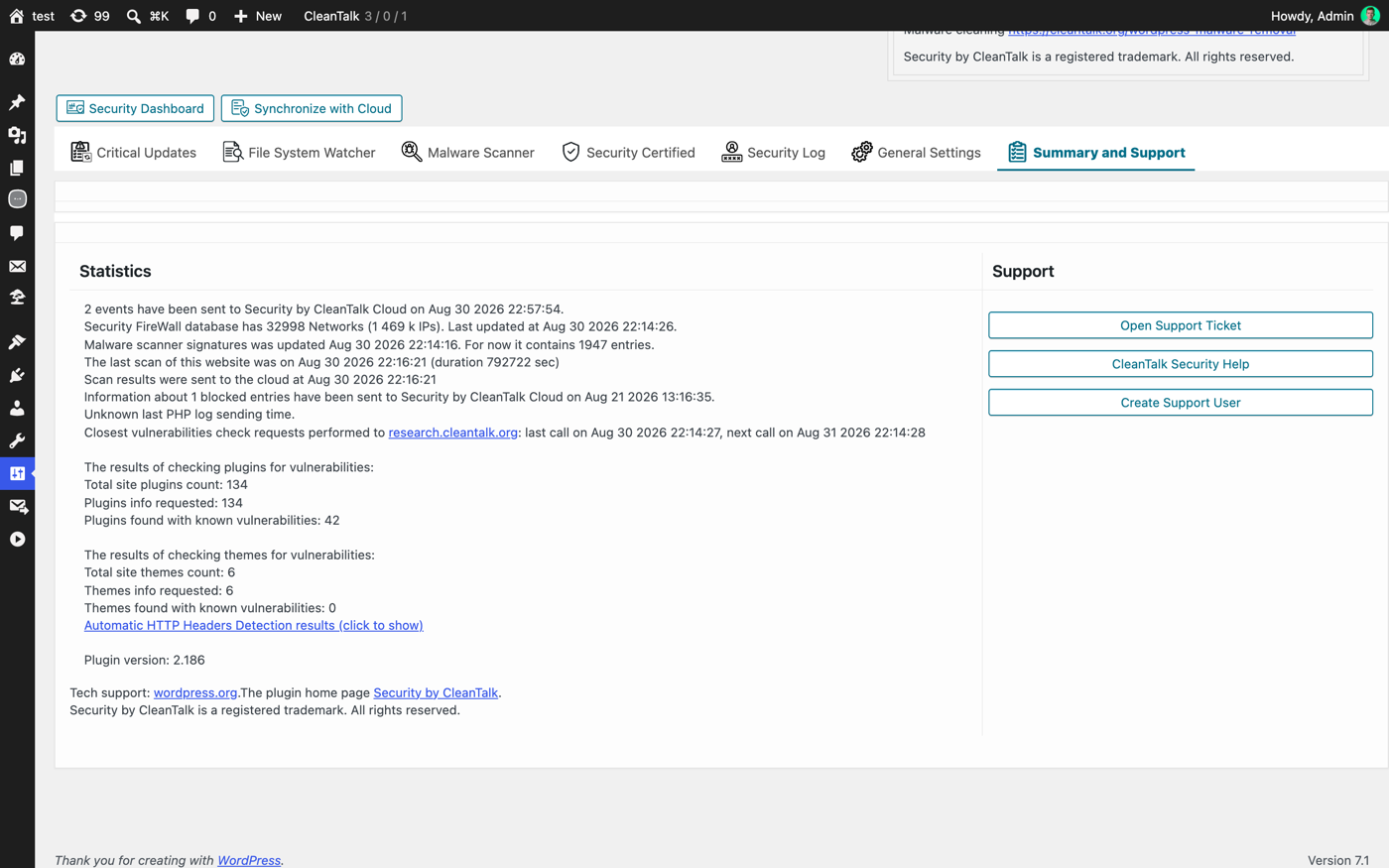The image size is (1389, 868).
Task: Follow the research.cleantalk.org link
Action: click(453, 433)
